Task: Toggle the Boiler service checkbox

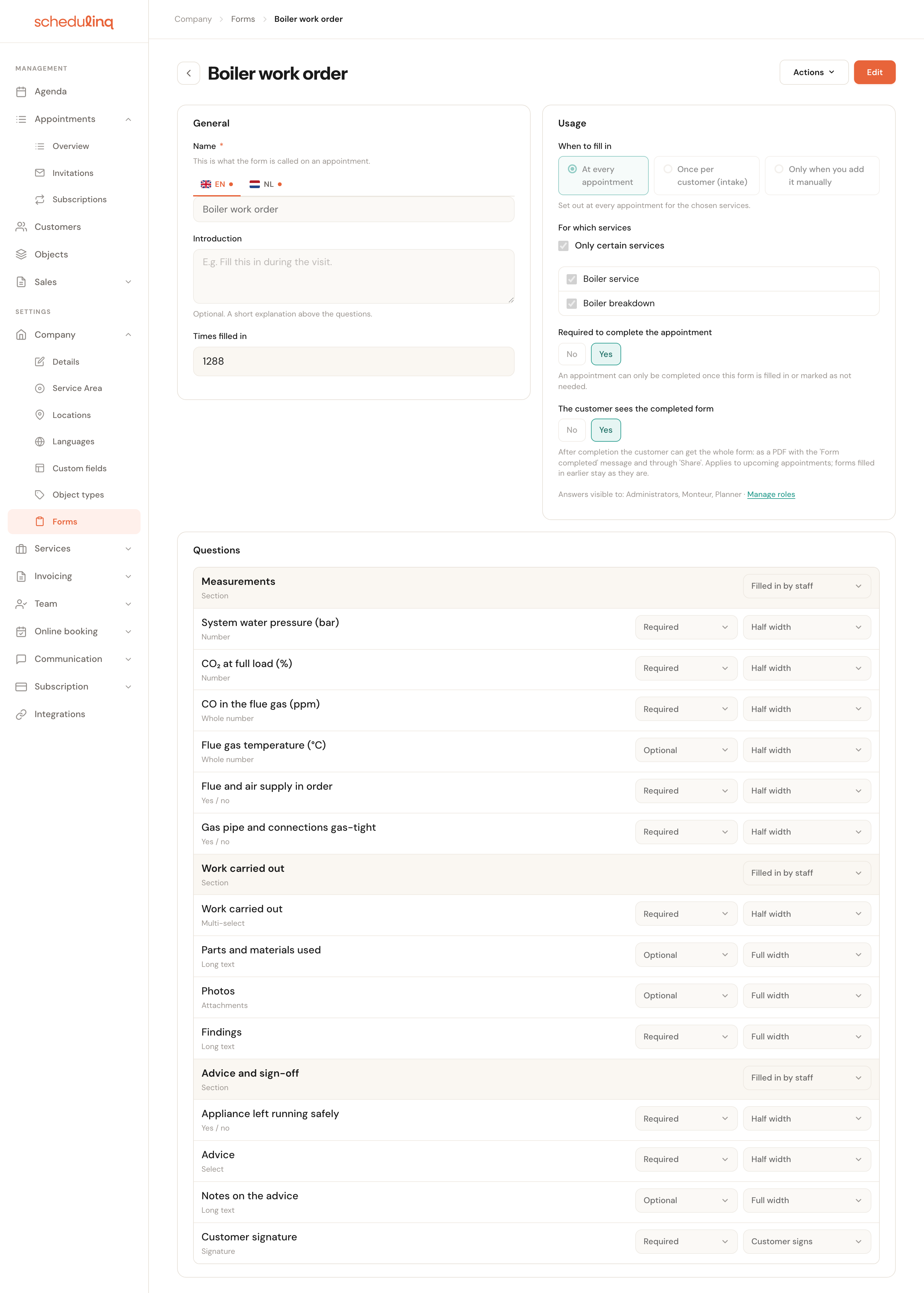Action: click(572, 279)
